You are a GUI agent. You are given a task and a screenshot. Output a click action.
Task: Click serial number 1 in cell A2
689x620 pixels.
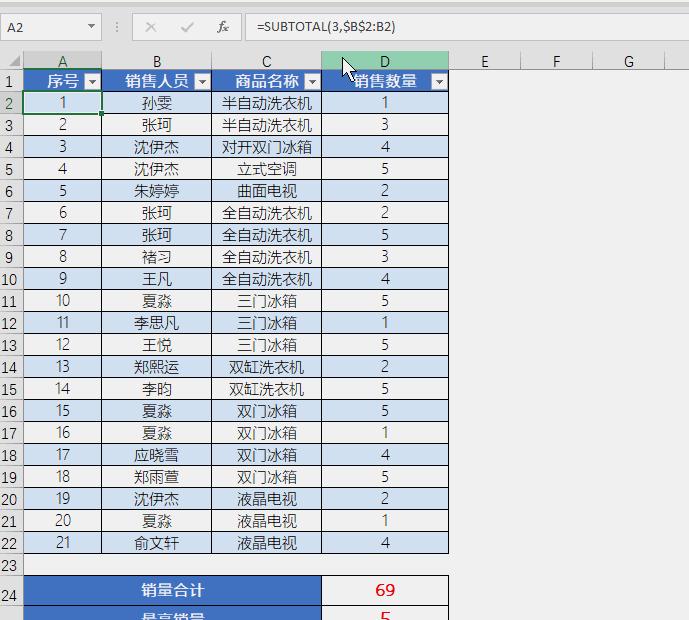[62, 103]
